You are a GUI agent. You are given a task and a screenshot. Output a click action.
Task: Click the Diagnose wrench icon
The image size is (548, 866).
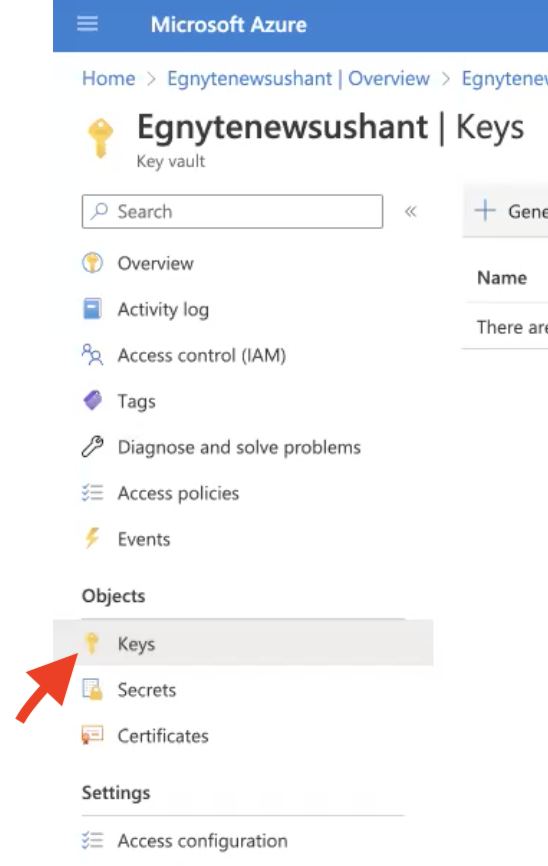[92, 446]
